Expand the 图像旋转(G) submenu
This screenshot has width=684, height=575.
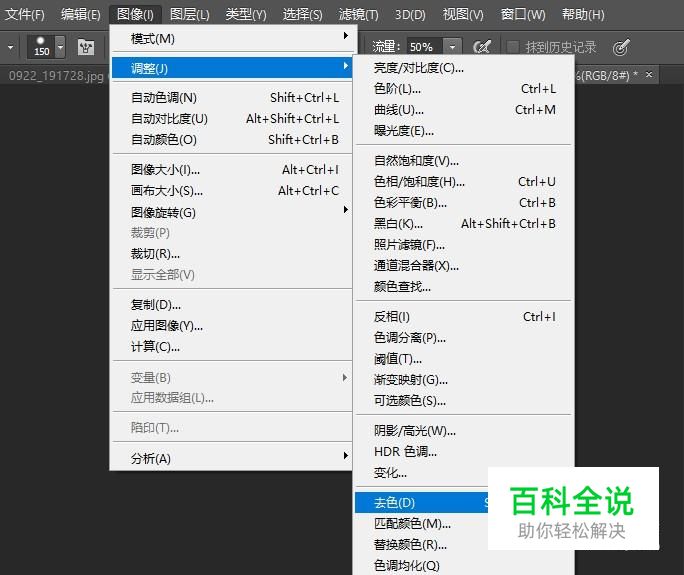[232, 212]
